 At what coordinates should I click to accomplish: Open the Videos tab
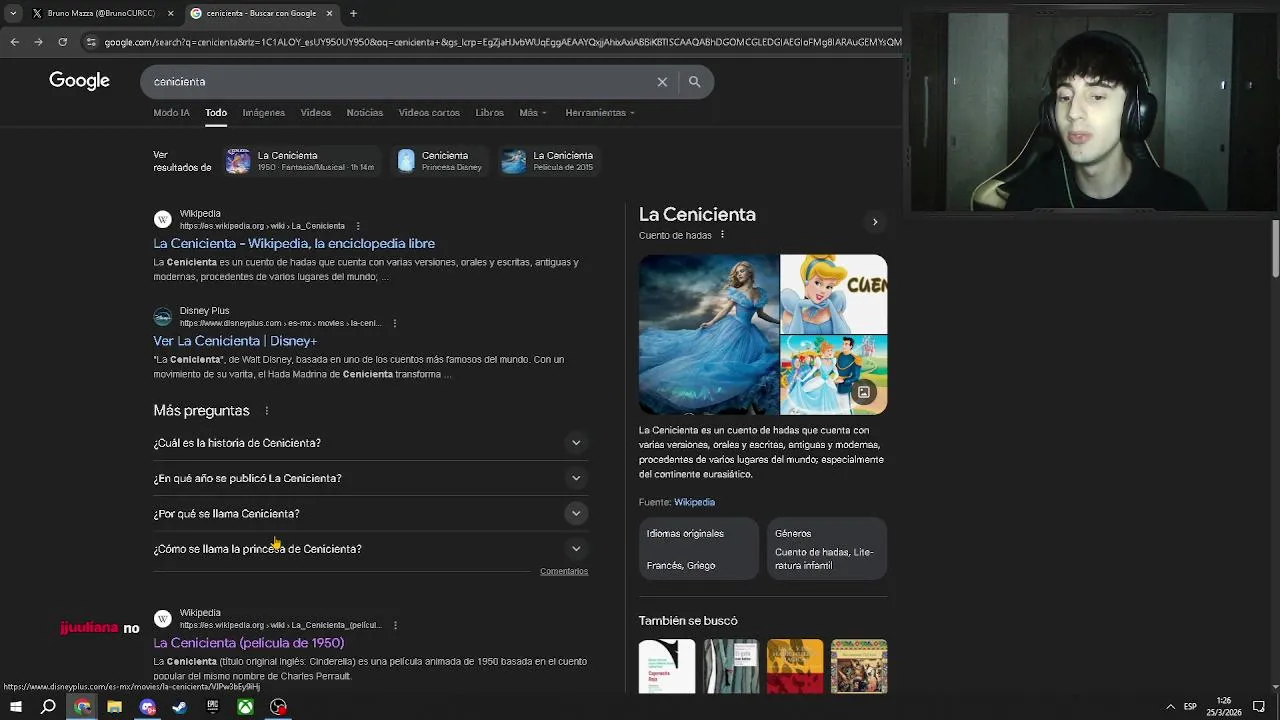316,113
